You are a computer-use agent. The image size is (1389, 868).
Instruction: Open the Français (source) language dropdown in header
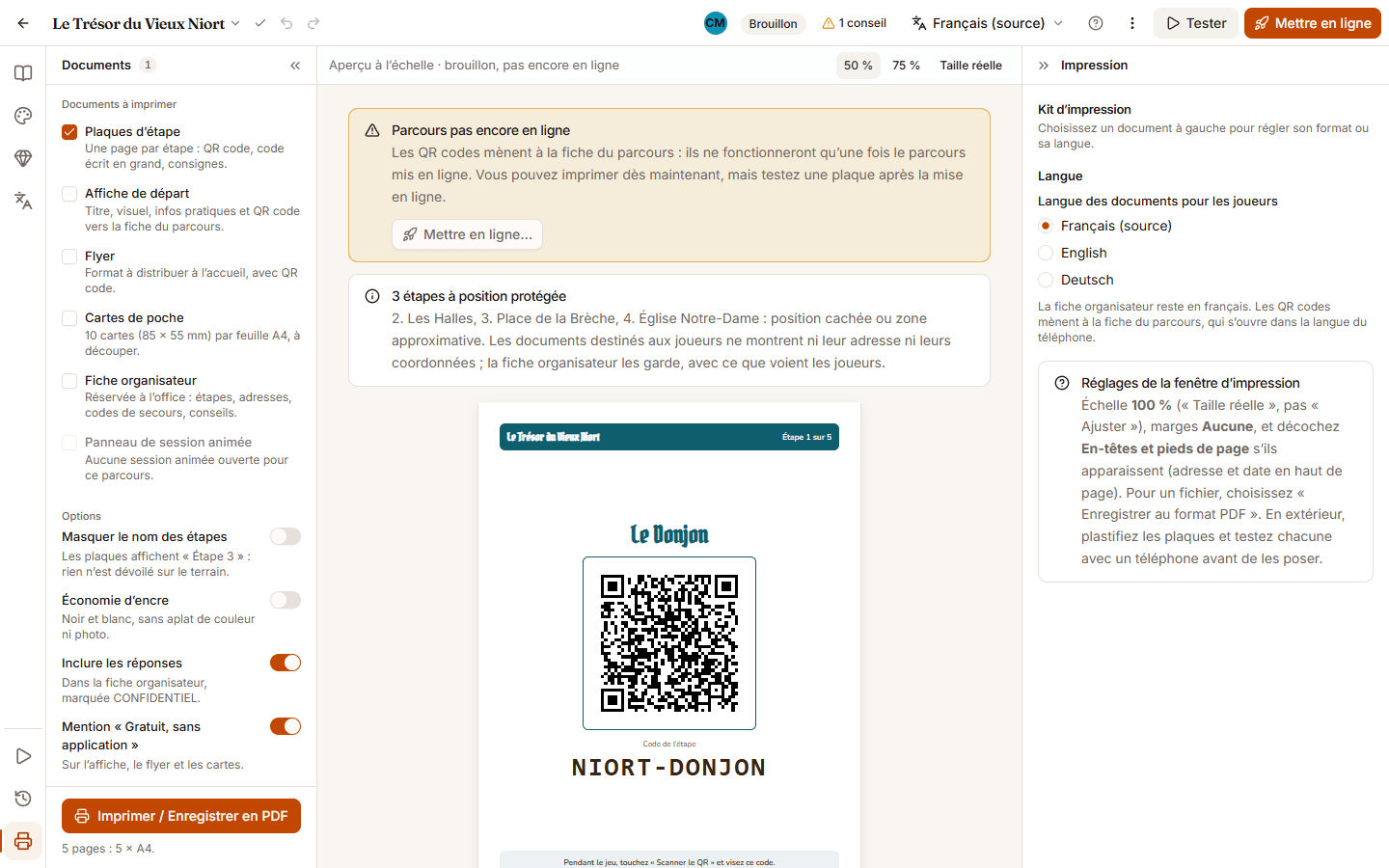pos(987,23)
